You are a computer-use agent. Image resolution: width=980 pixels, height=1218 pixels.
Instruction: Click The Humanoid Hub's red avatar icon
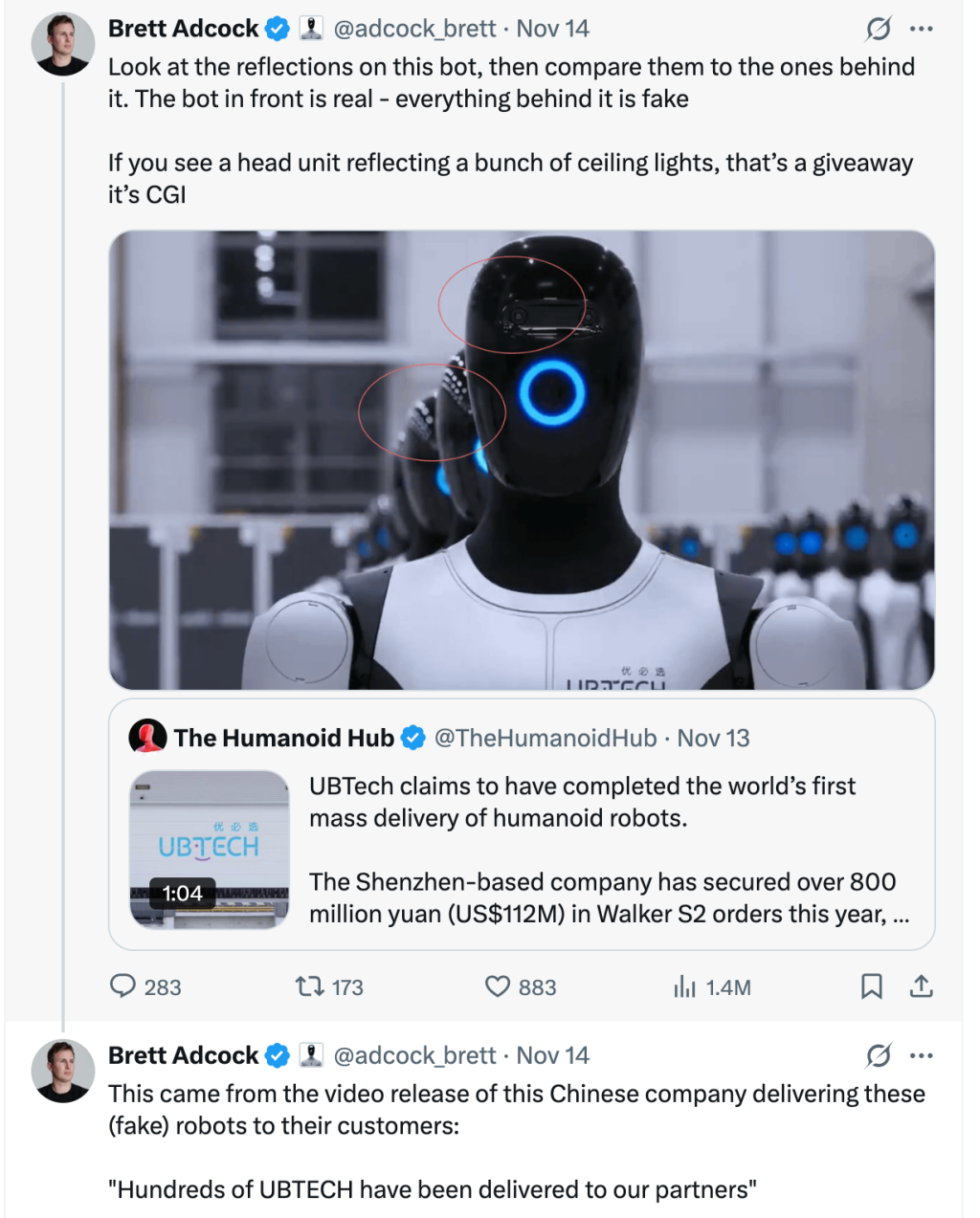(x=148, y=737)
